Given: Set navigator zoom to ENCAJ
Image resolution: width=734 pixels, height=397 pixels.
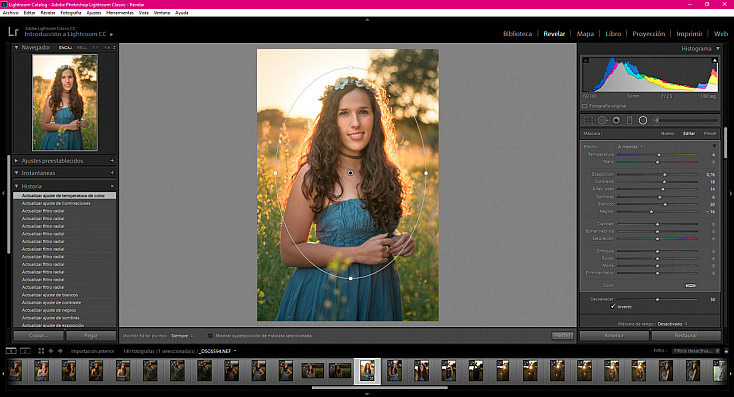Looking at the screenshot, I should tap(65, 48).
